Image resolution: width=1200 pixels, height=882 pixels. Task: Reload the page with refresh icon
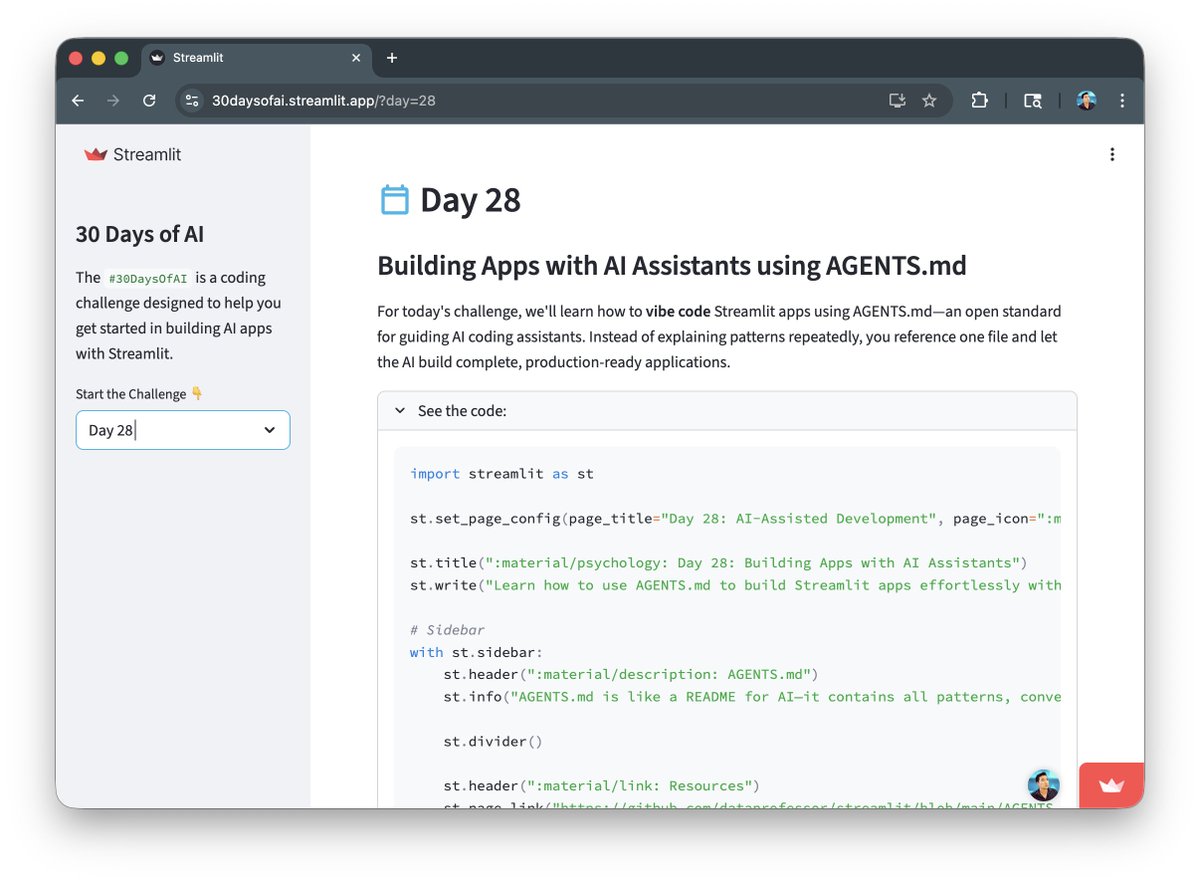[x=149, y=101]
